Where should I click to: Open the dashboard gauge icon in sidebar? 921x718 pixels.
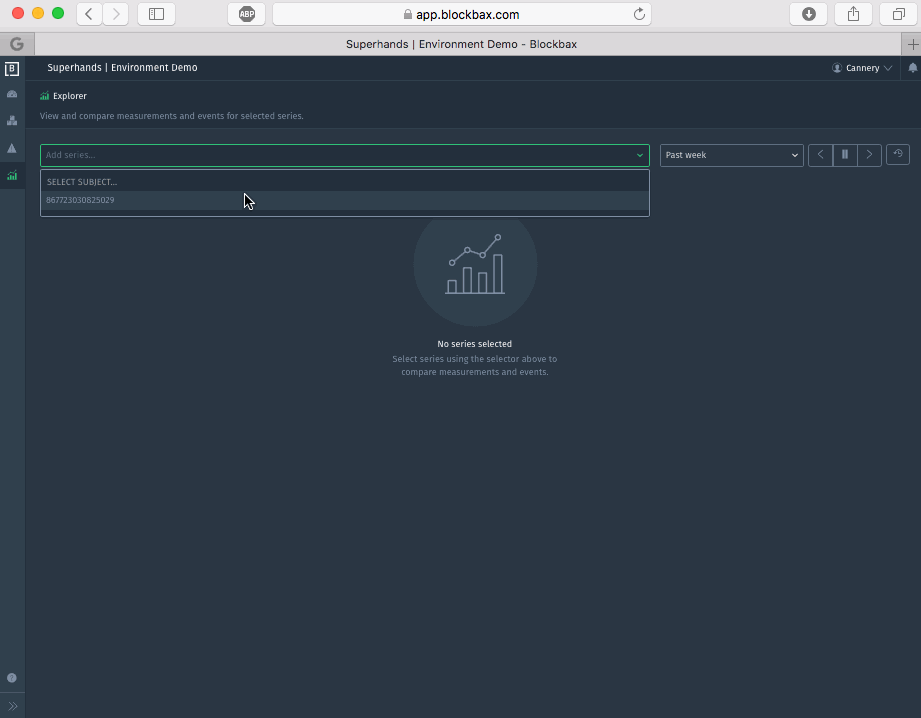12,94
